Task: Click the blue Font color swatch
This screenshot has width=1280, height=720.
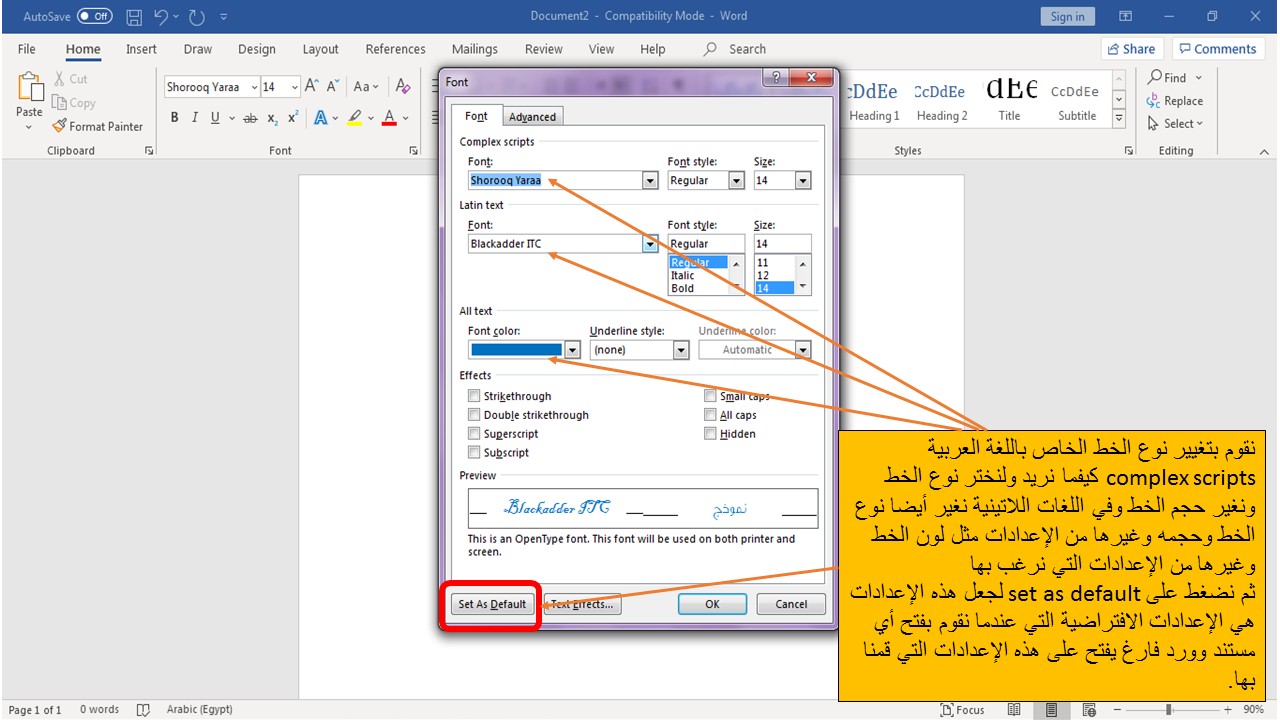Action: pos(516,350)
